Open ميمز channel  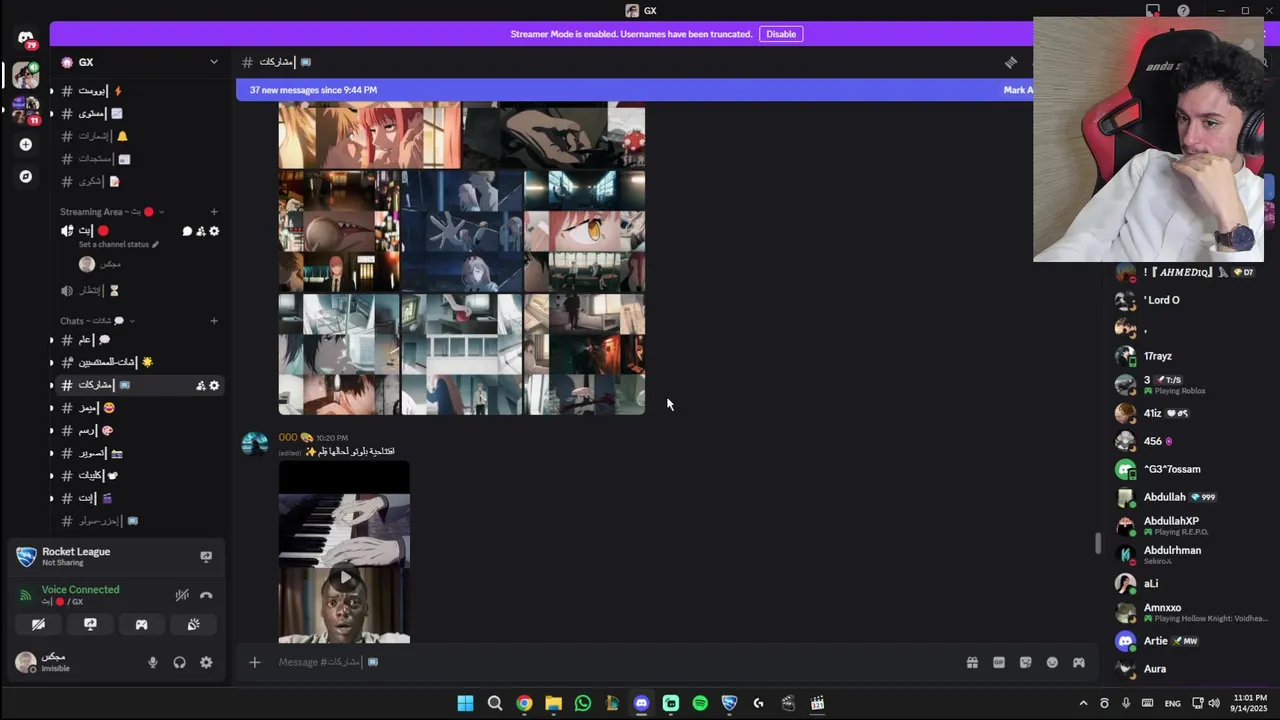138,408
